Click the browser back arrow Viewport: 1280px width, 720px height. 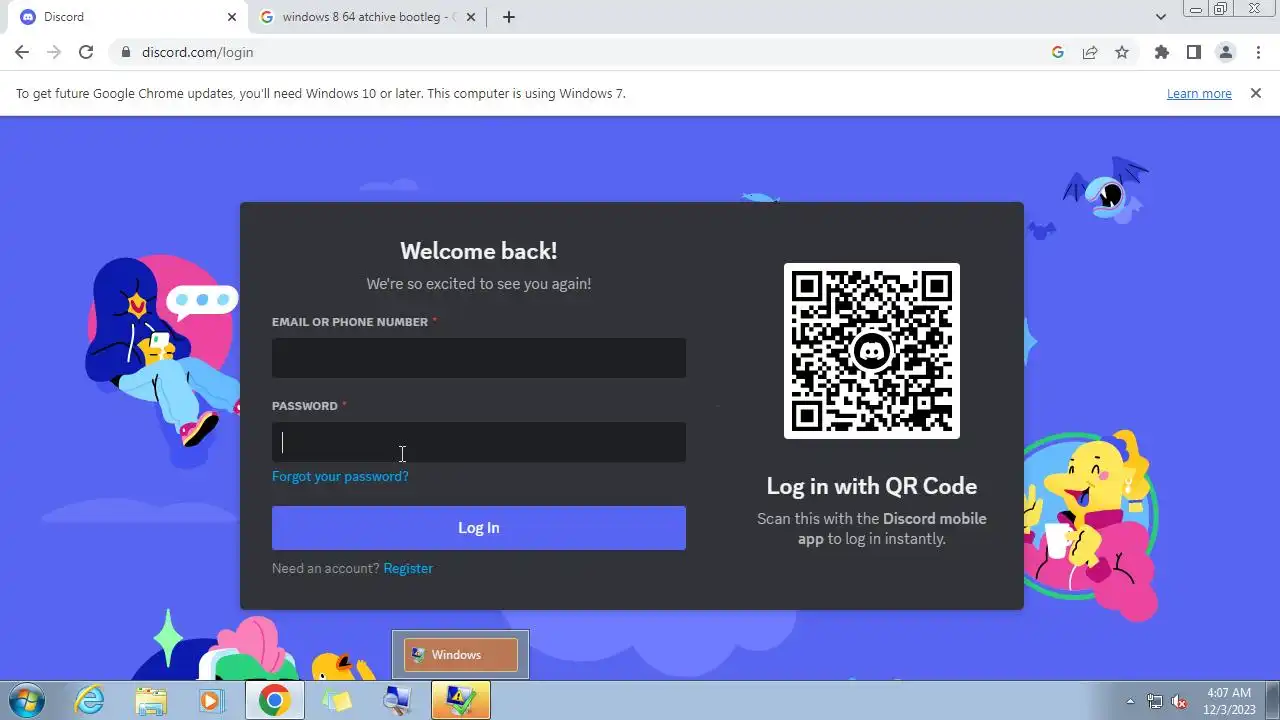22,52
